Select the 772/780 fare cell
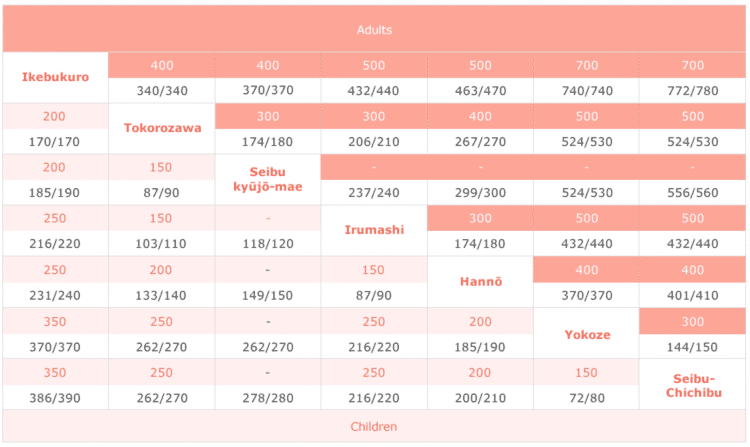Image resolution: width=750 pixels, height=447 pixels. (x=693, y=90)
